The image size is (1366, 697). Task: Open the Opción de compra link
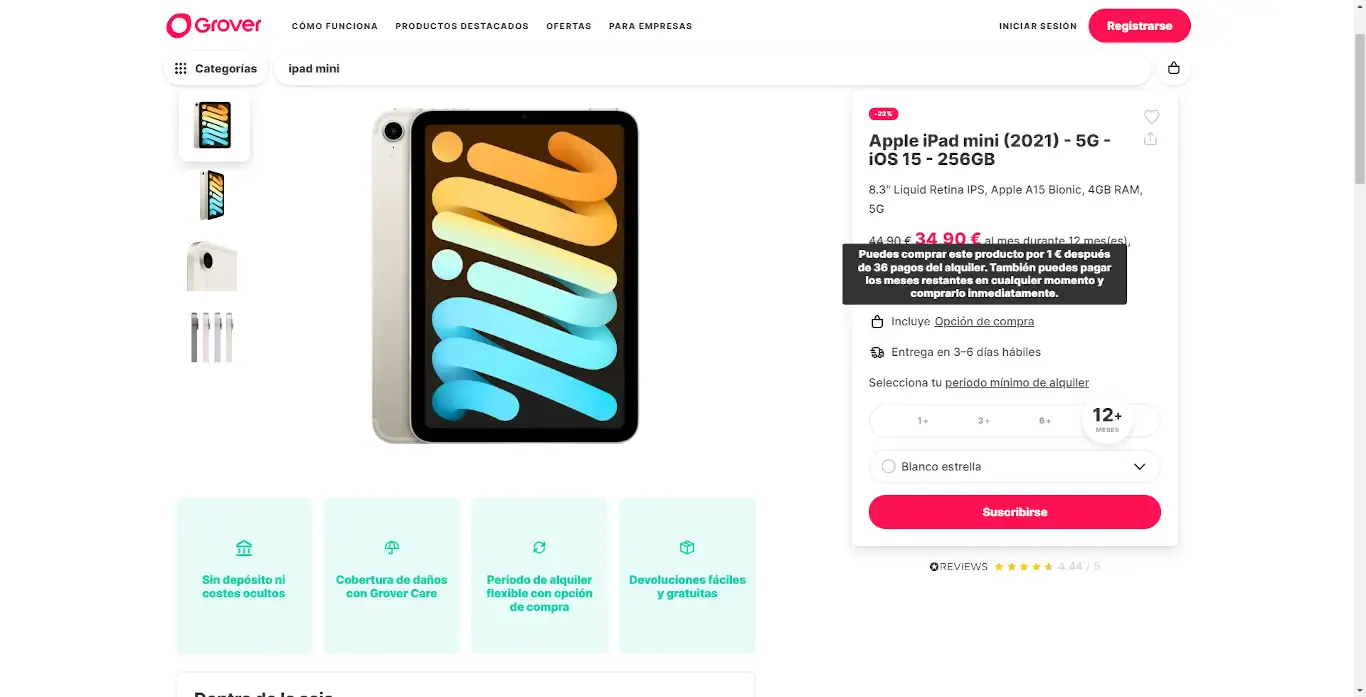[984, 322]
